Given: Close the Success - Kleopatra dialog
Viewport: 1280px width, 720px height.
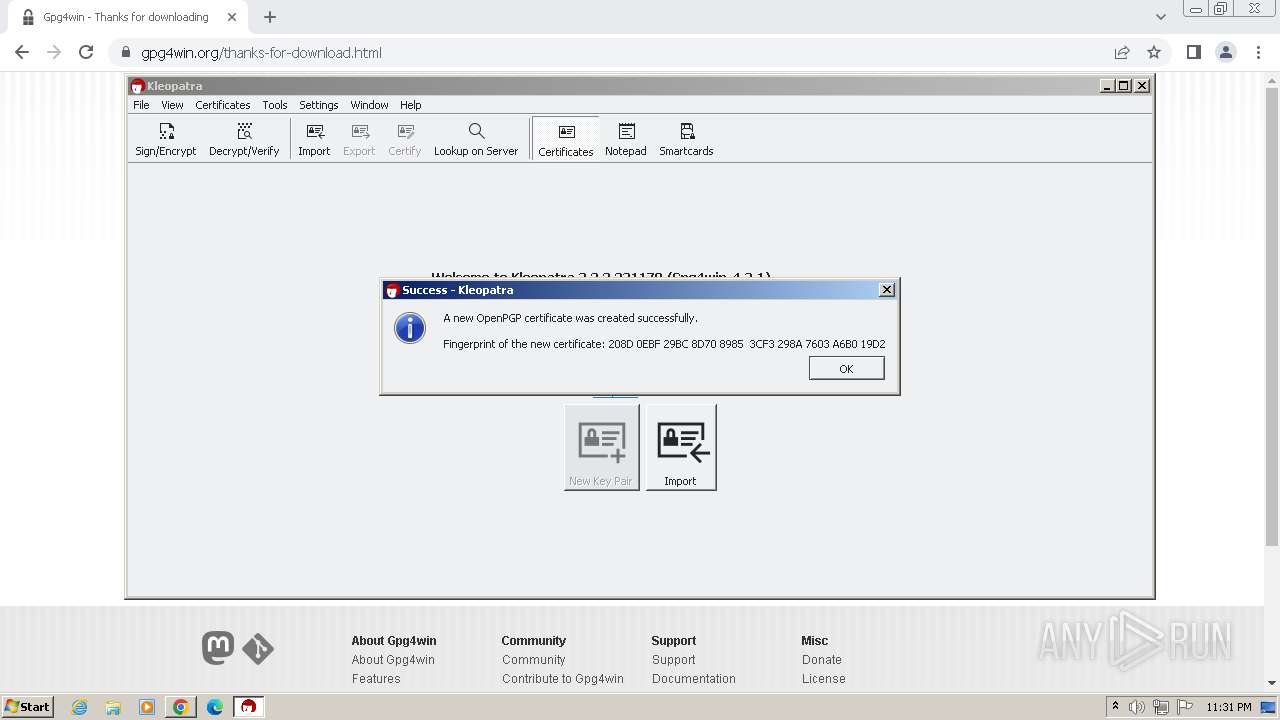Looking at the screenshot, I should 886,289.
